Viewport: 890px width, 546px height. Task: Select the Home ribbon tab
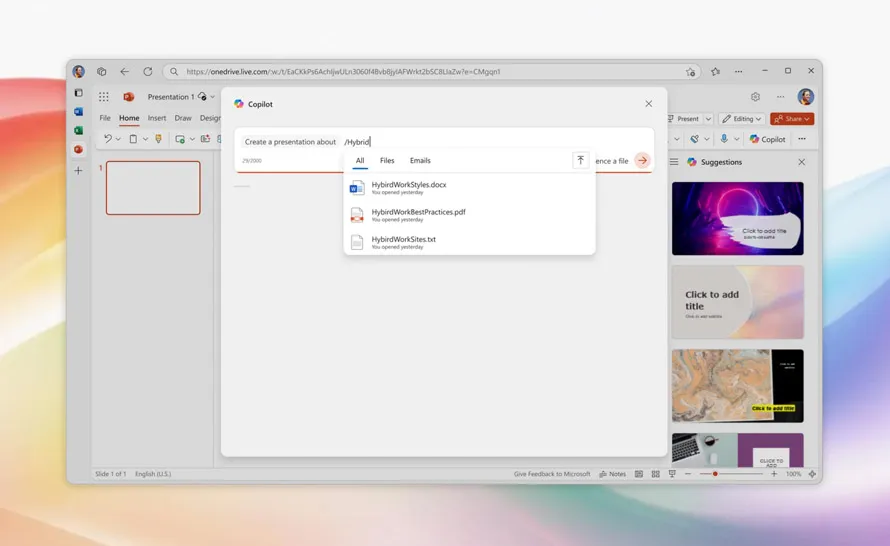[129, 118]
